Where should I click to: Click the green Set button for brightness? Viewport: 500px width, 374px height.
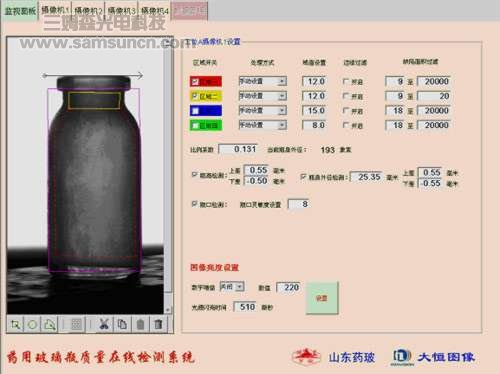322,298
